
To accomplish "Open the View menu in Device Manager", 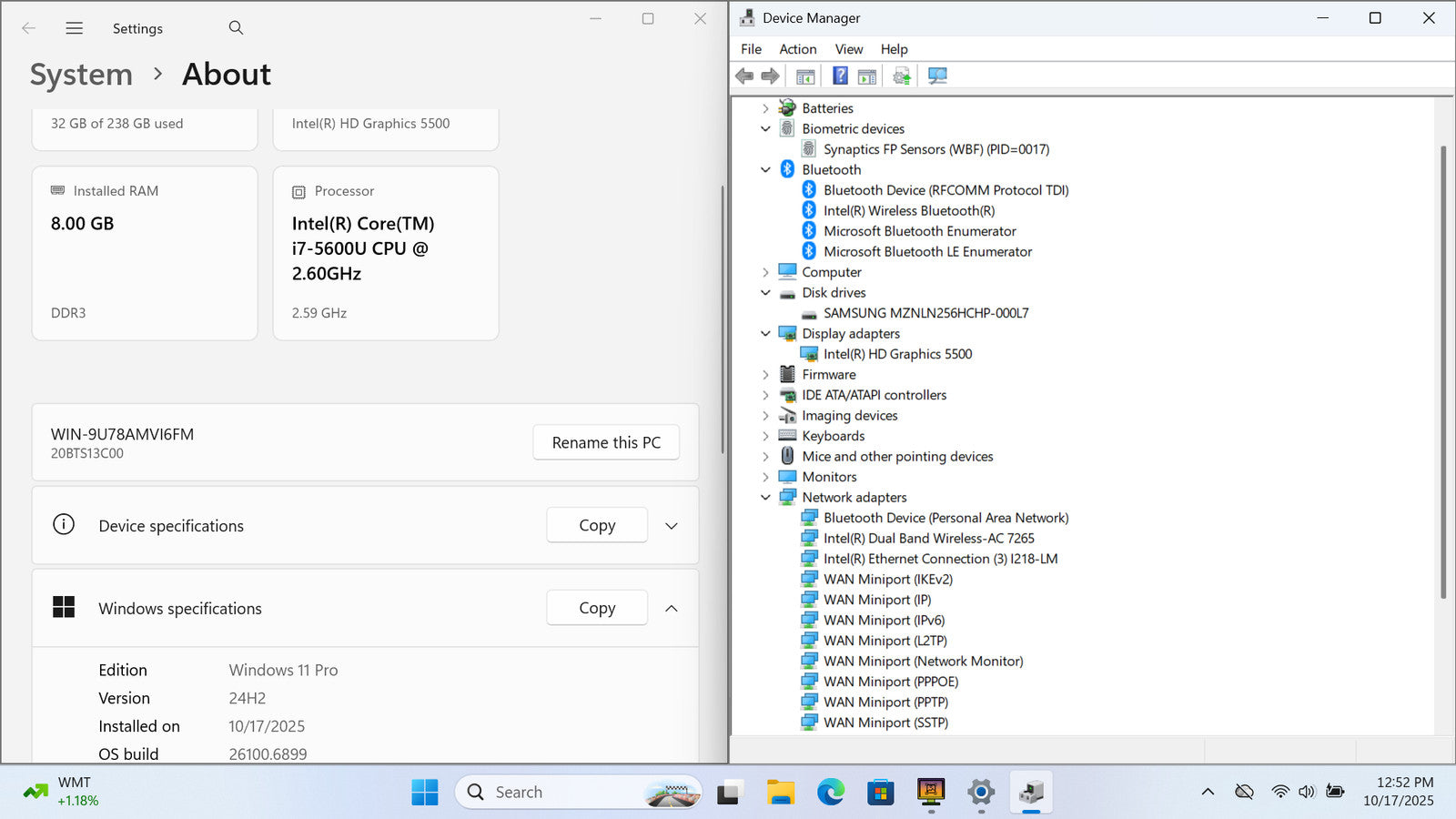I will [849, 49].
